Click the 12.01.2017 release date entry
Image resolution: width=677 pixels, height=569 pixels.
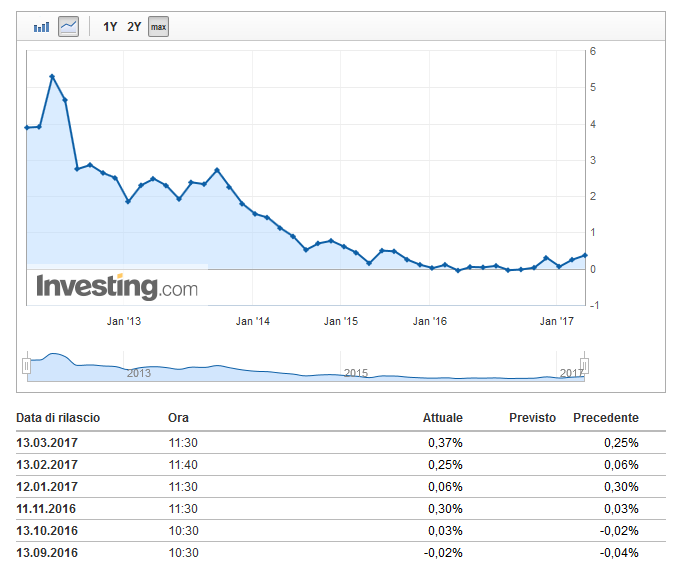tap(47, 487)
